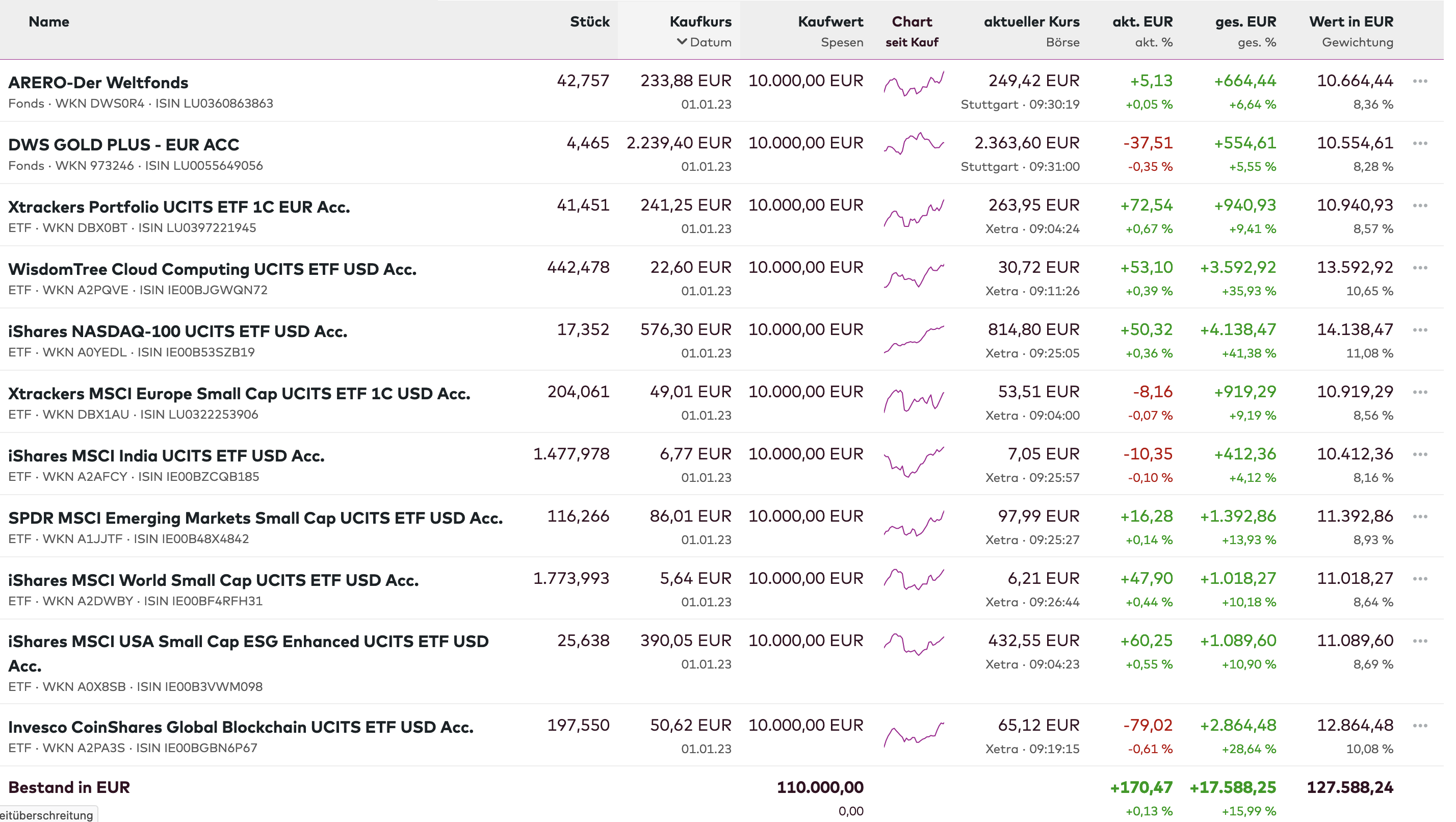This screenshot has height=822, width=1456.
Task: Click sparkline chart for SPDR Emerging Markets Small Cap
Action: click(914, 525)
